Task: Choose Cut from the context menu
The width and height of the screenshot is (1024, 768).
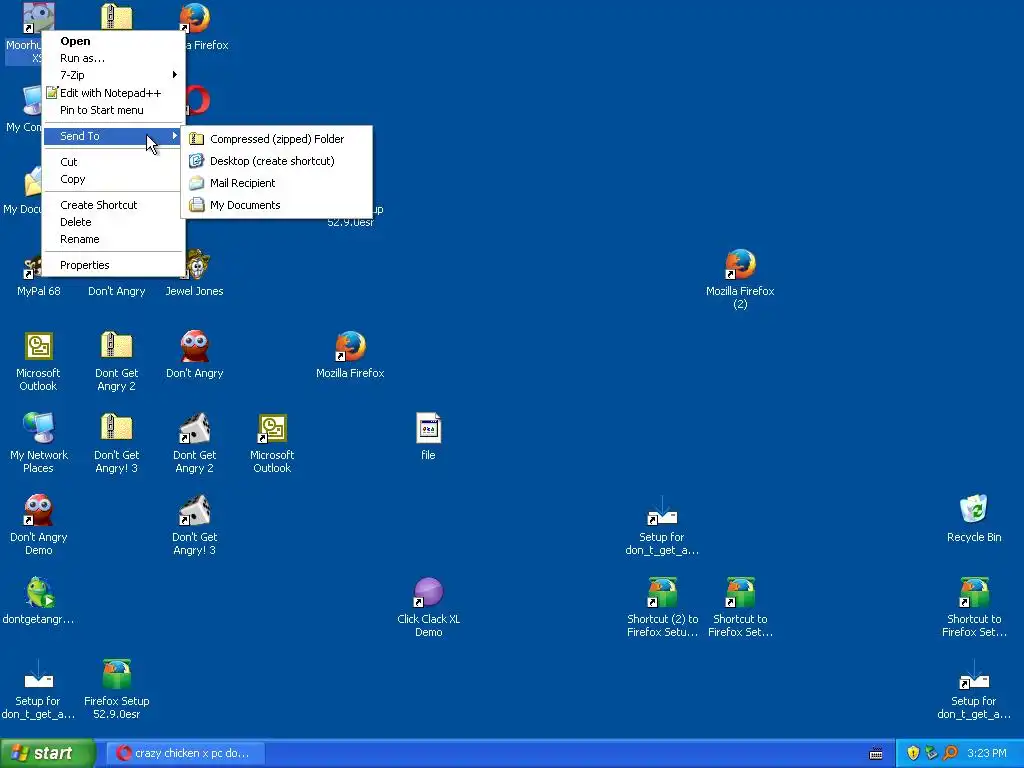Action: pos(114,162)
